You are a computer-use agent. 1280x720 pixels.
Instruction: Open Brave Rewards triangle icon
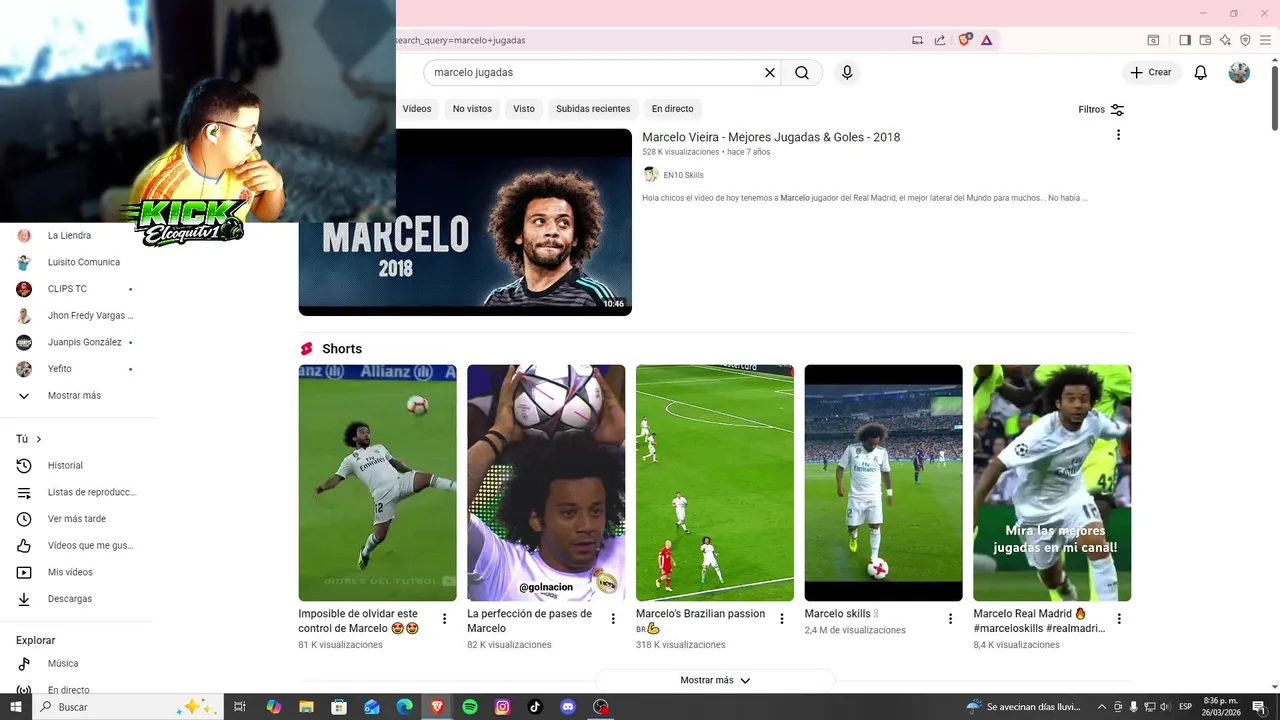tap(987, 40)
